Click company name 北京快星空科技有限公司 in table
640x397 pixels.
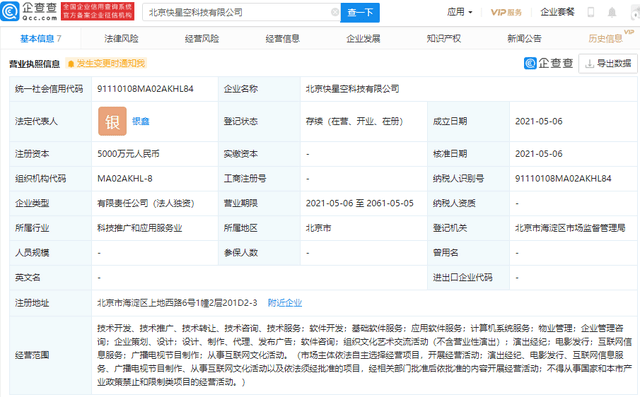pyautogui.click(x=353, y=89)
